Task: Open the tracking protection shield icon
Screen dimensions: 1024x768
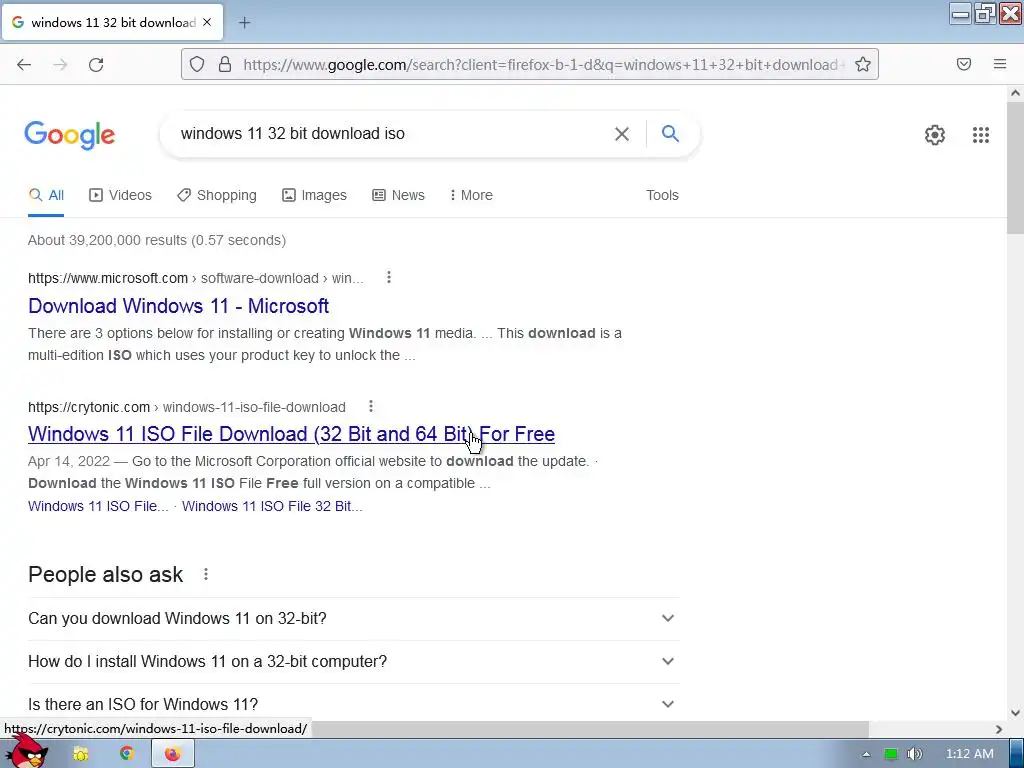Action: click(x=197, y=64)
